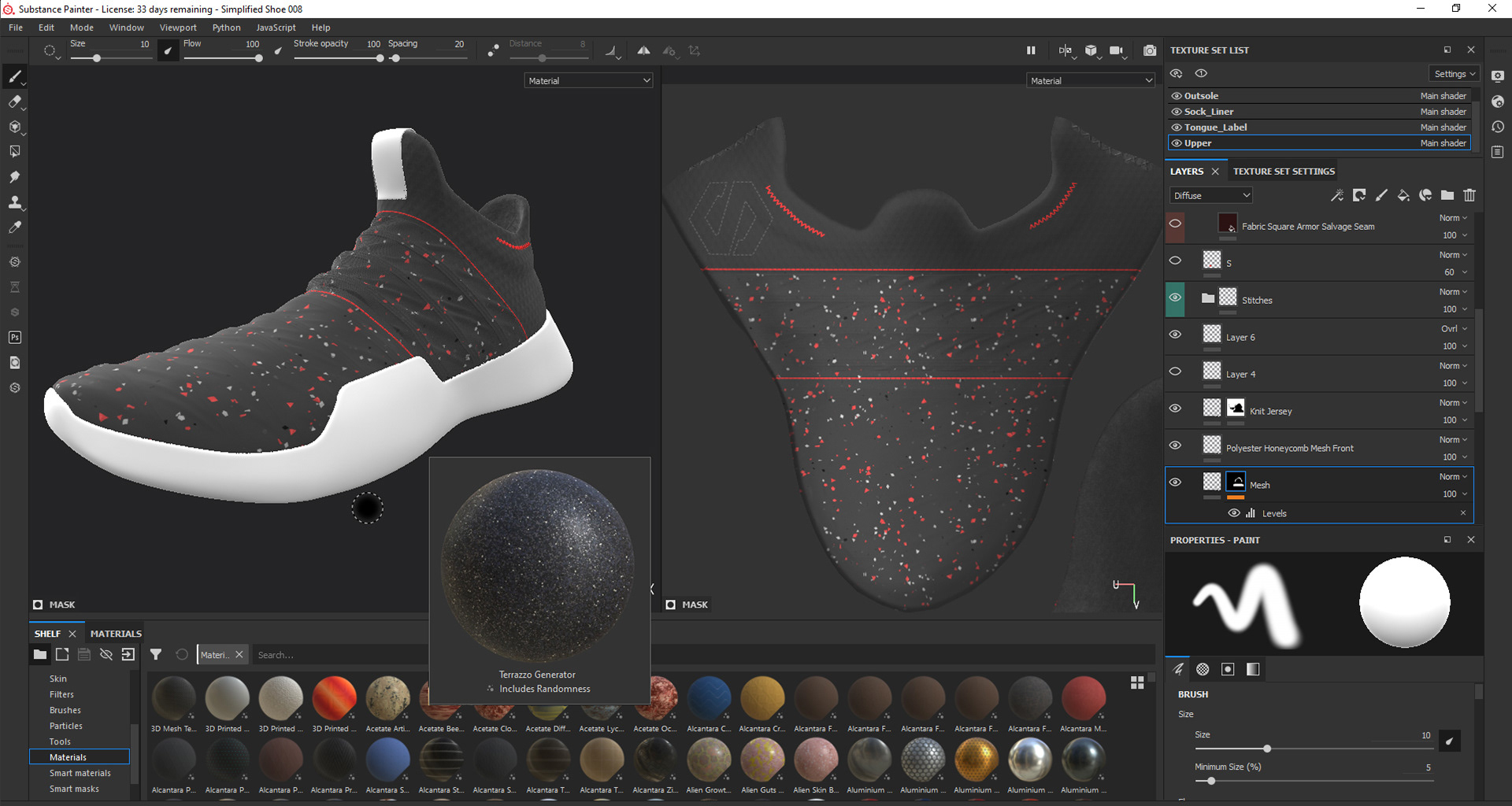Select the Smudge tool in left toolbar
The image size is (1512, 806).
14,176
